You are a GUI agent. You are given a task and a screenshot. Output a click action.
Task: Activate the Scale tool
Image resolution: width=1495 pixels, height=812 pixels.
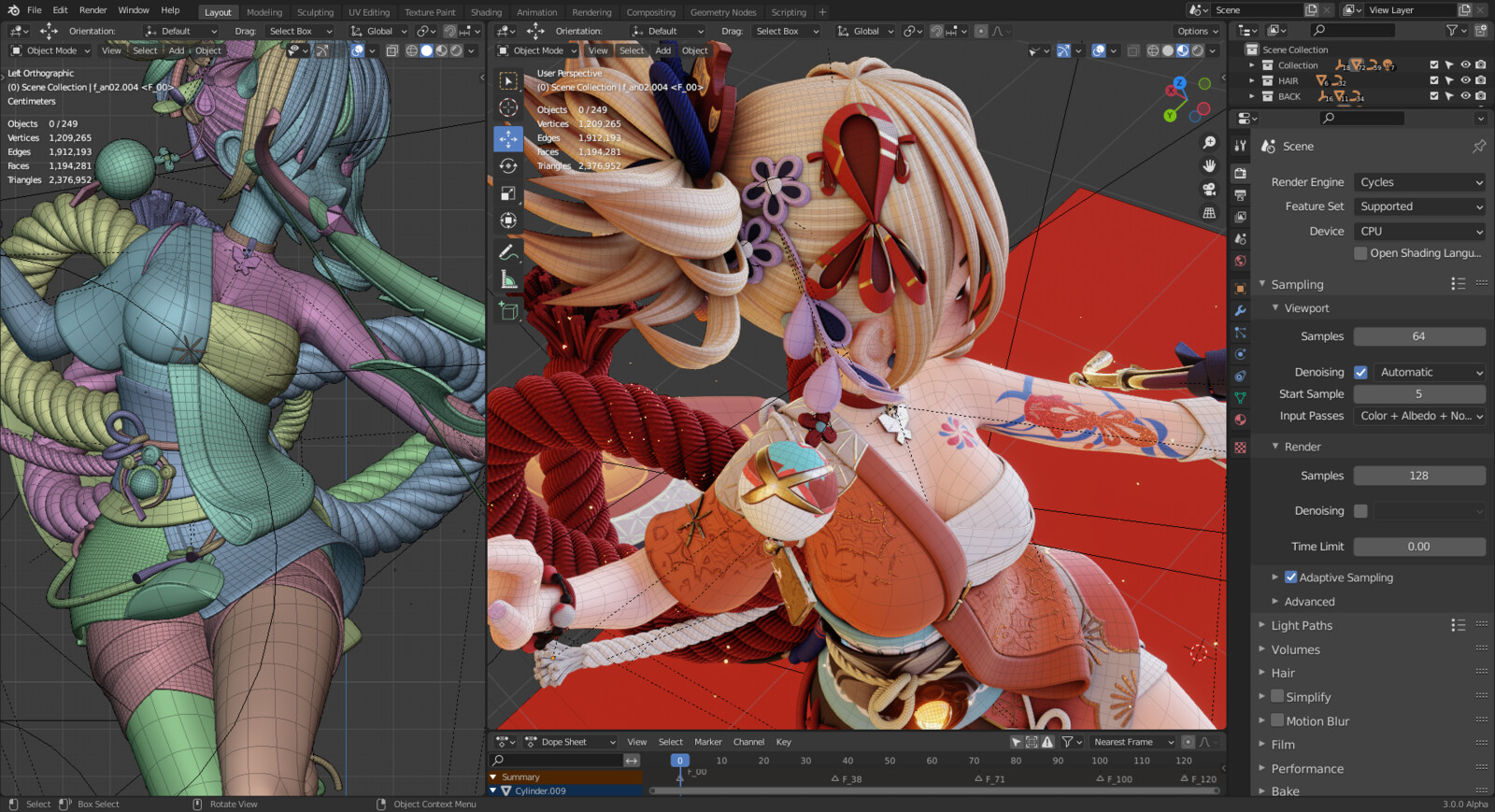(508, 193)
